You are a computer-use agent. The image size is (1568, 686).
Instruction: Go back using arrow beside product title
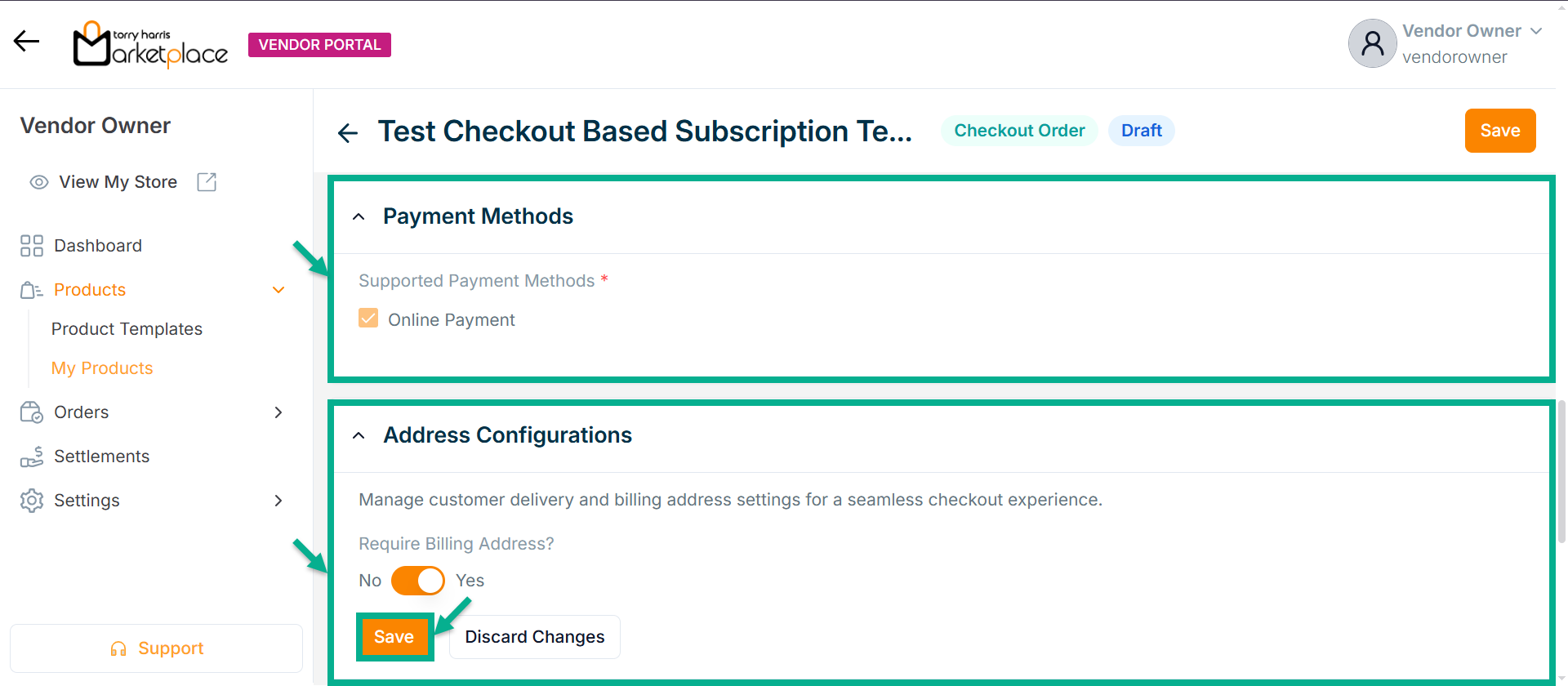click(348, 132)
